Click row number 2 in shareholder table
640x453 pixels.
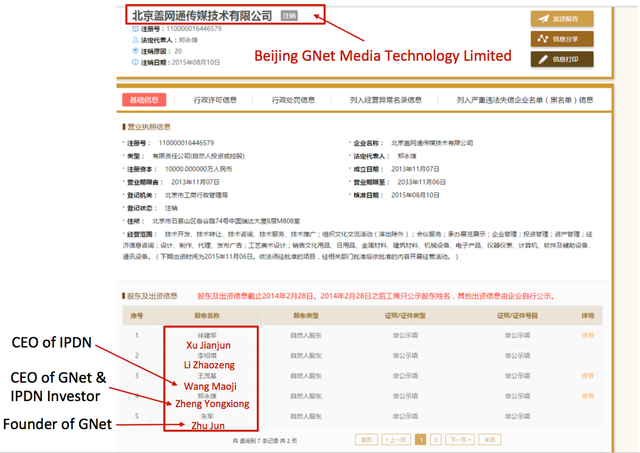coord(137,355)
